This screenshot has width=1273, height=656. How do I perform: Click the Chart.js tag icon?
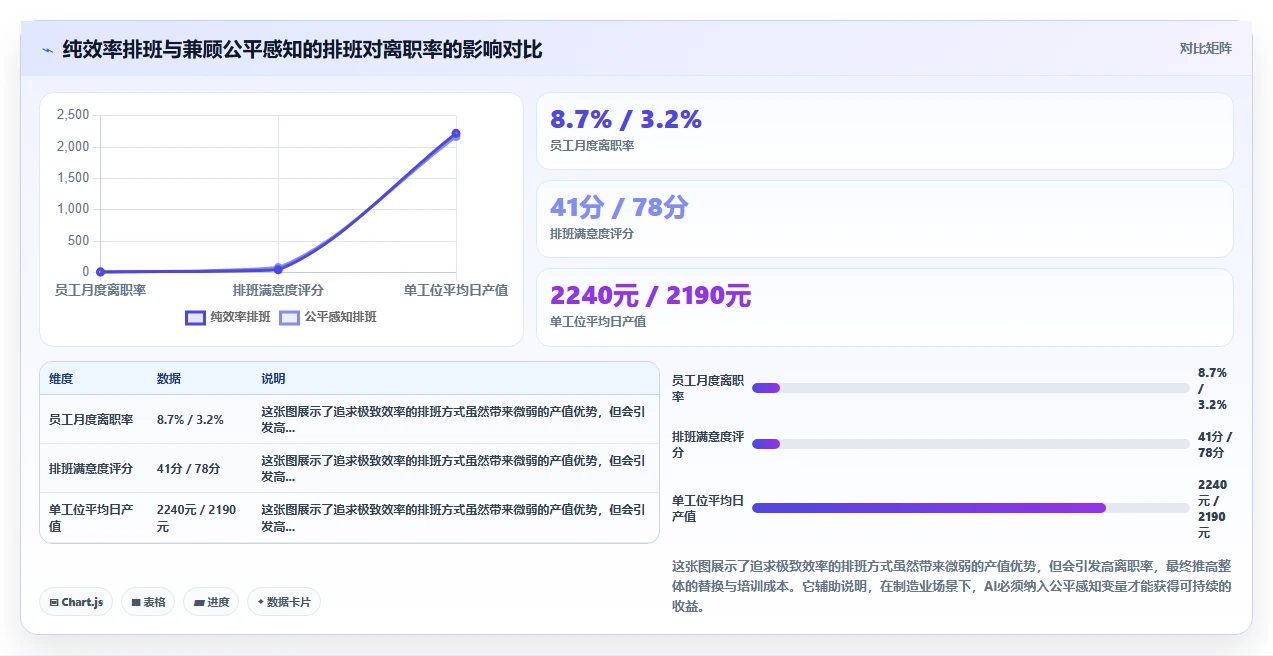tap(54, 602)
